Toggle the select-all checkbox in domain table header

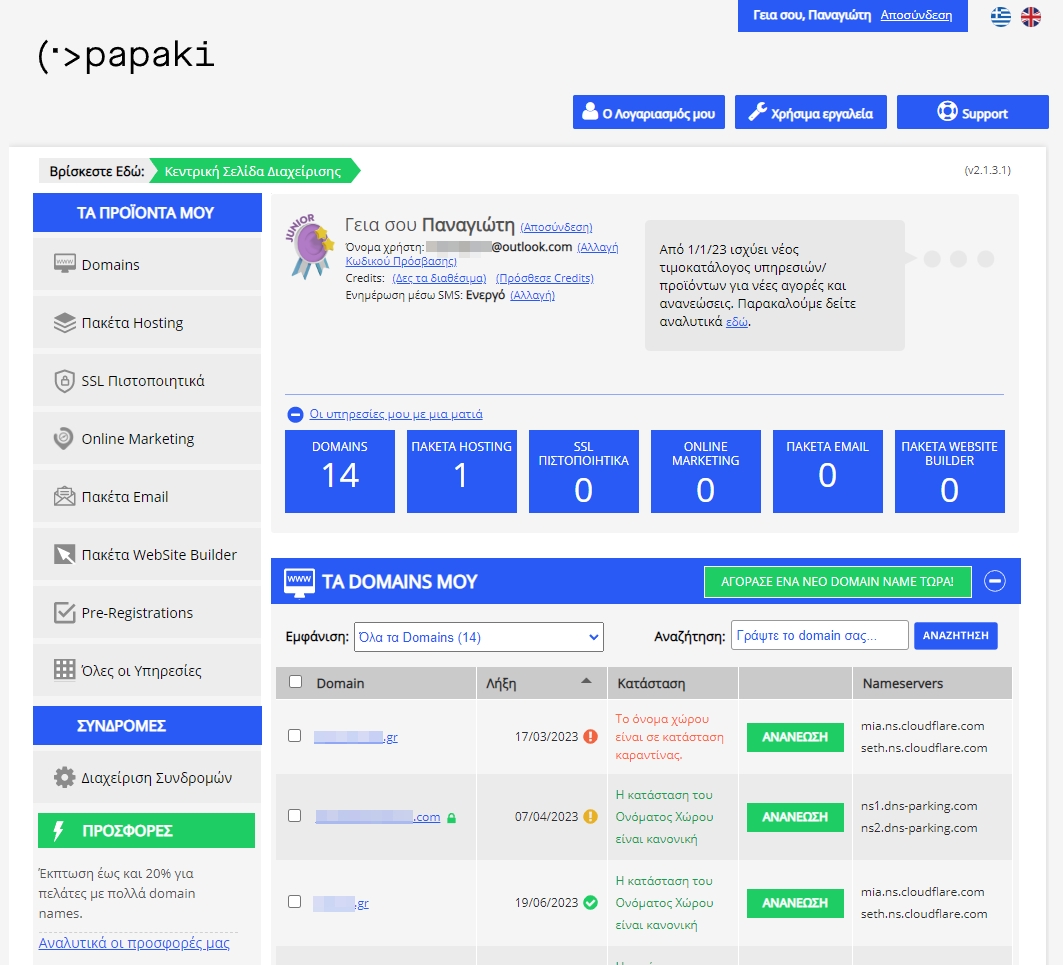[294, 682]
